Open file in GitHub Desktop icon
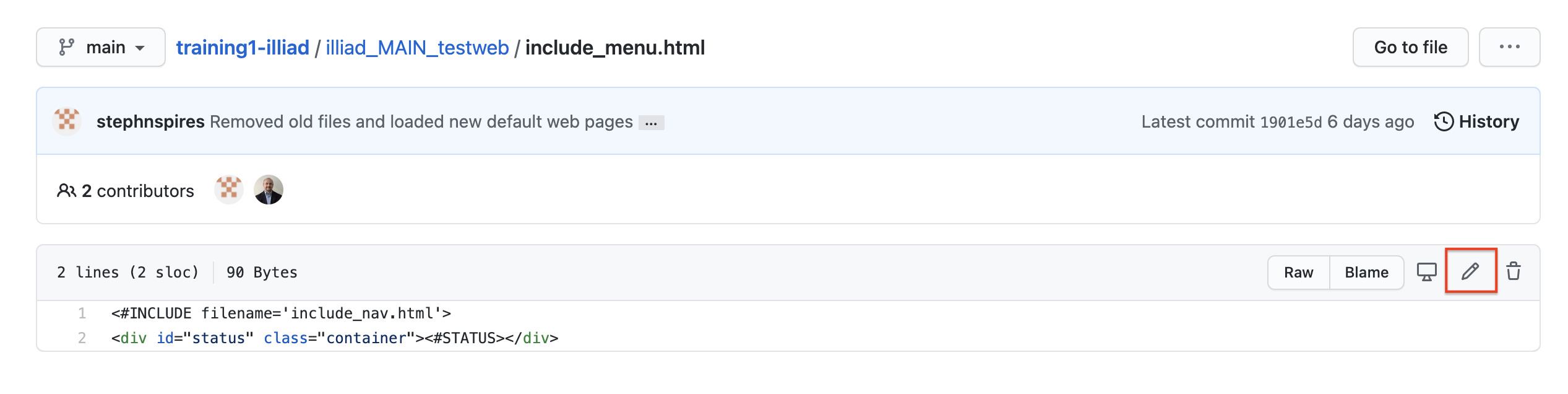1568x394 pixels. (1427, 271)
